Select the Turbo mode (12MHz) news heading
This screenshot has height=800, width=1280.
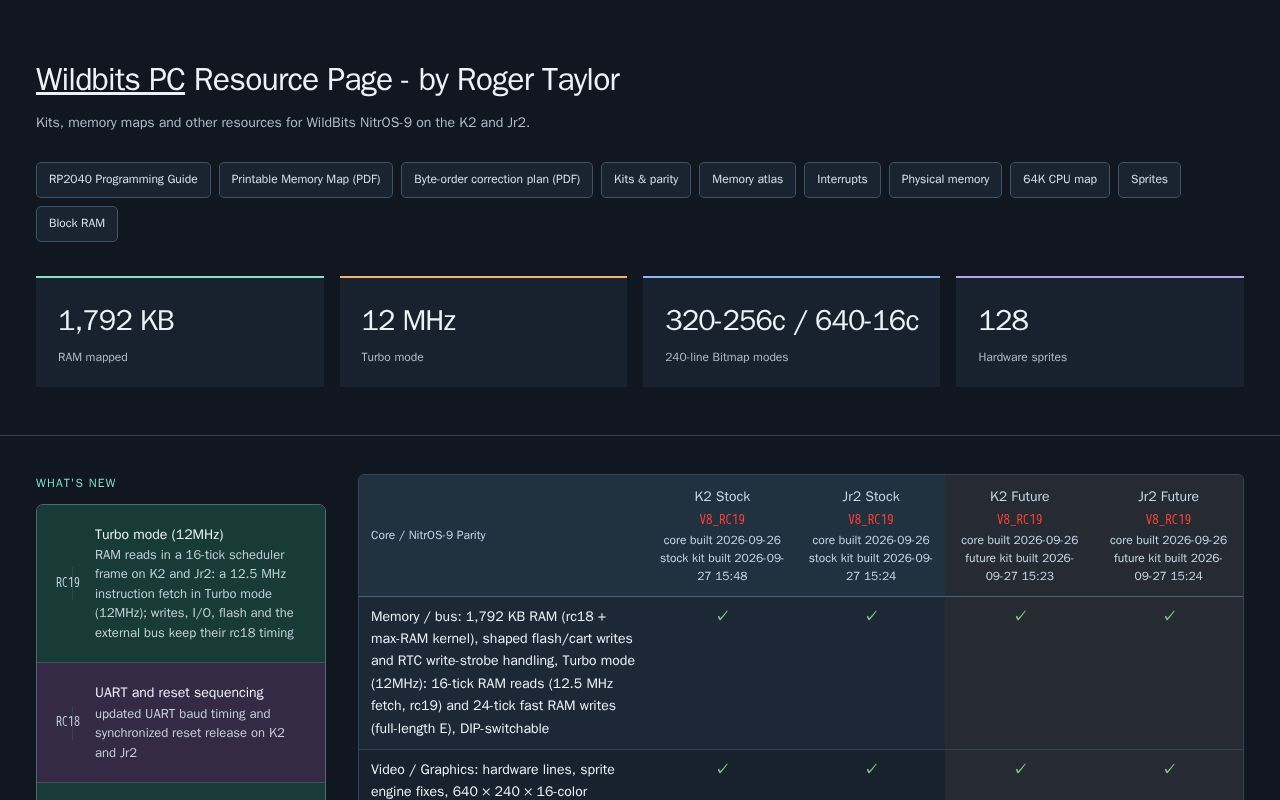[x=159, y=535]
